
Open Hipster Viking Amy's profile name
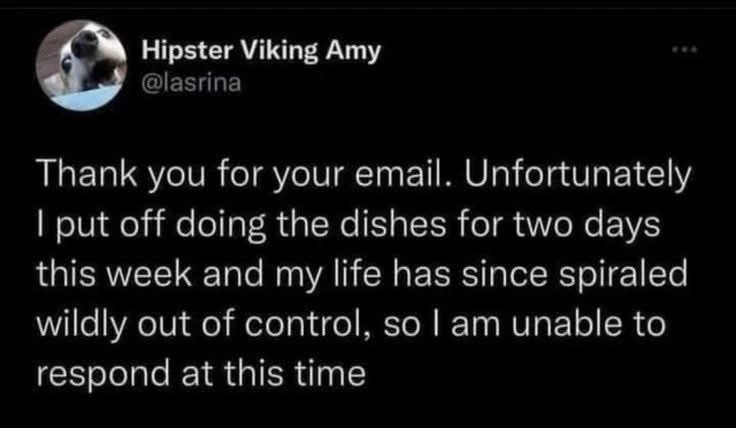(260, 51)
